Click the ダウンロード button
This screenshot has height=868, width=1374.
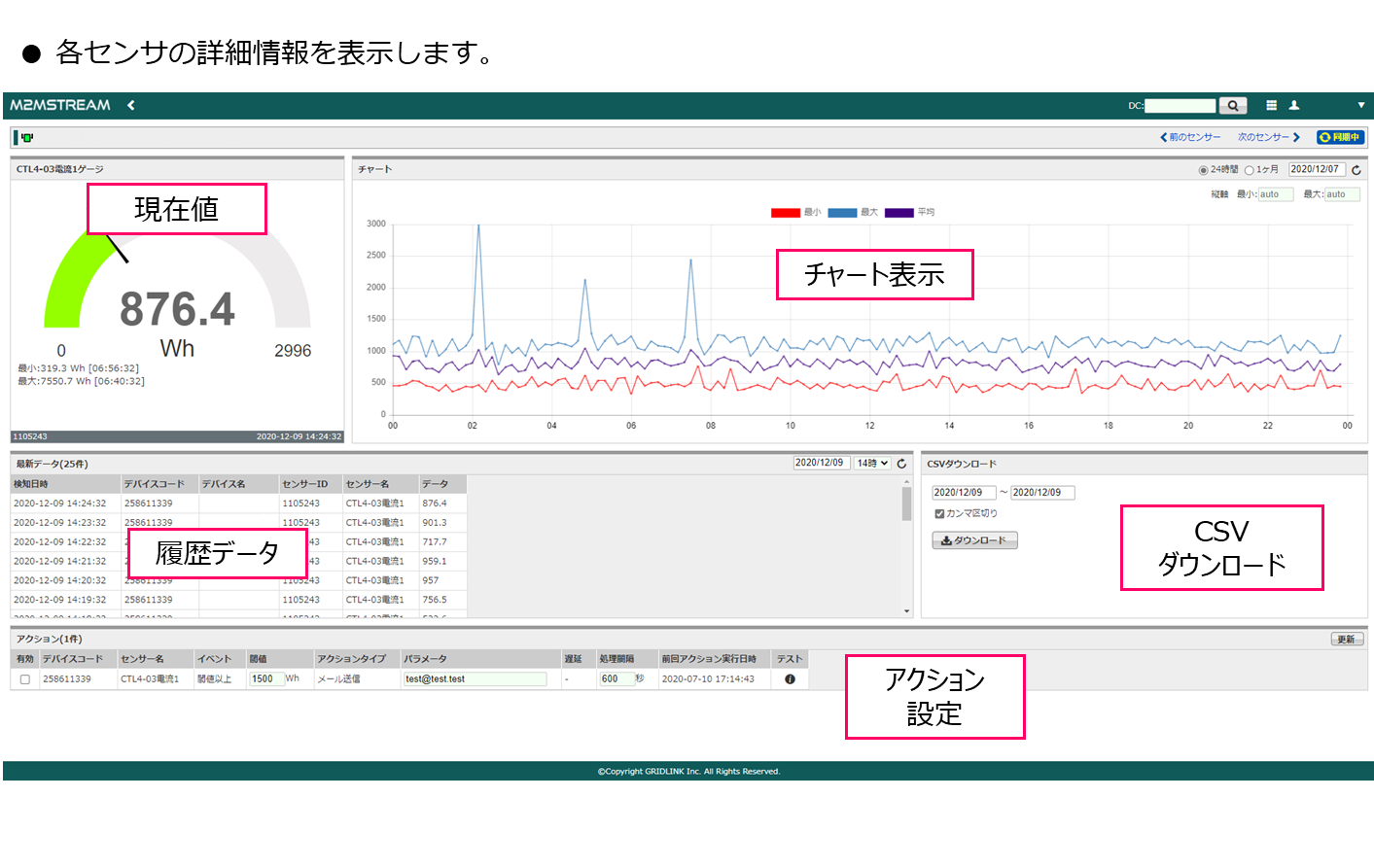point(974,540)
